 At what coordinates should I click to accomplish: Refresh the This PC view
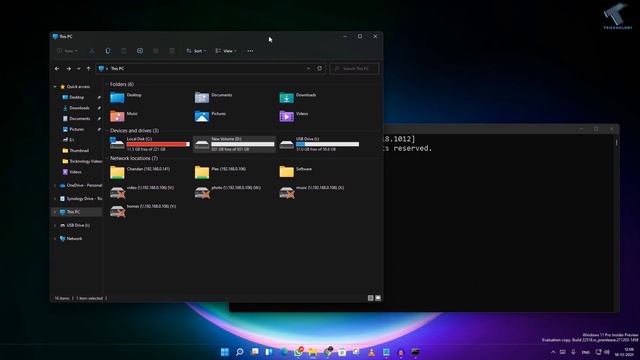click(320, 69)
